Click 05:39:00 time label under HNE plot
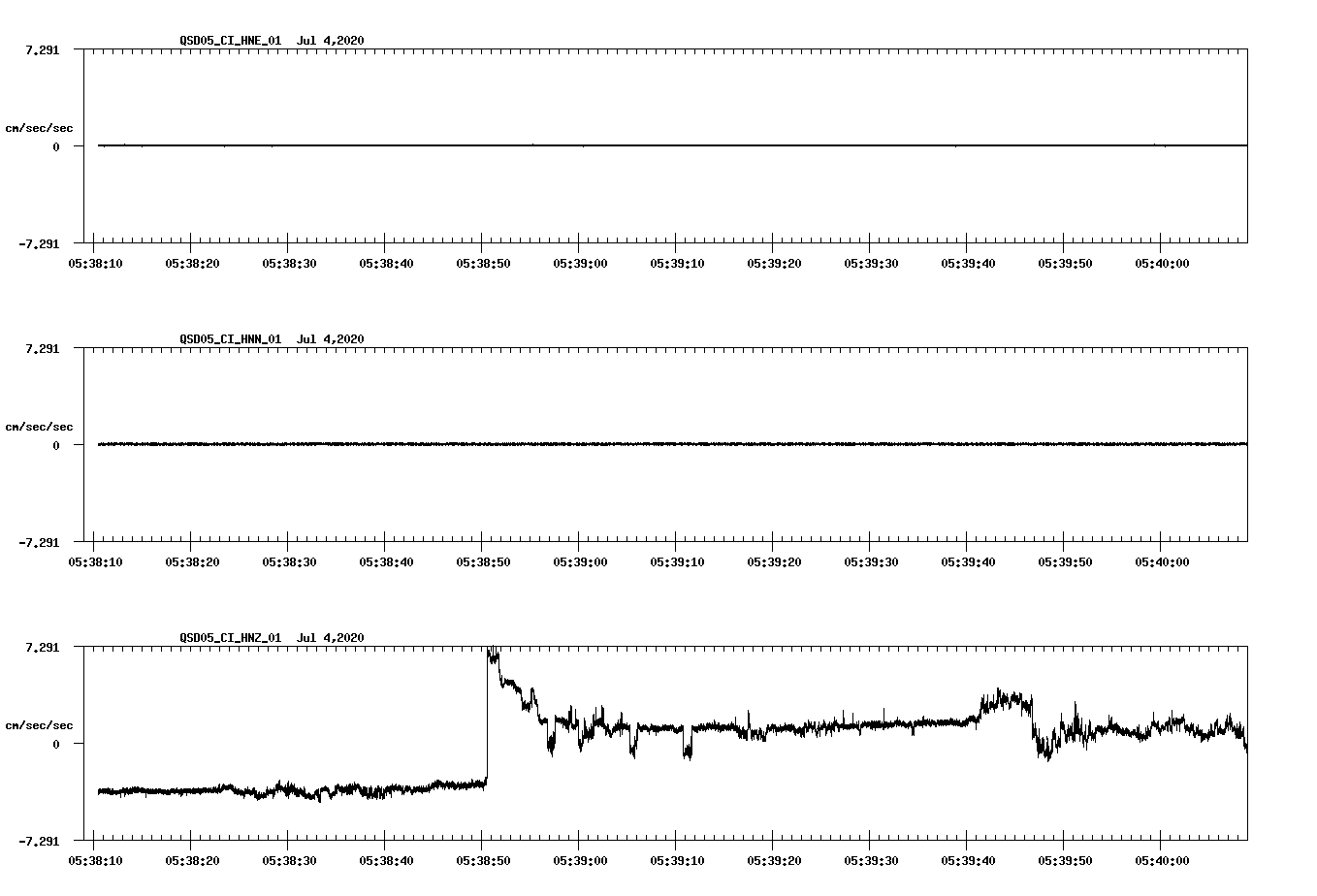The height and width of the screenshot is (896, 1317). pyautogui.click(x=580, y=263)
